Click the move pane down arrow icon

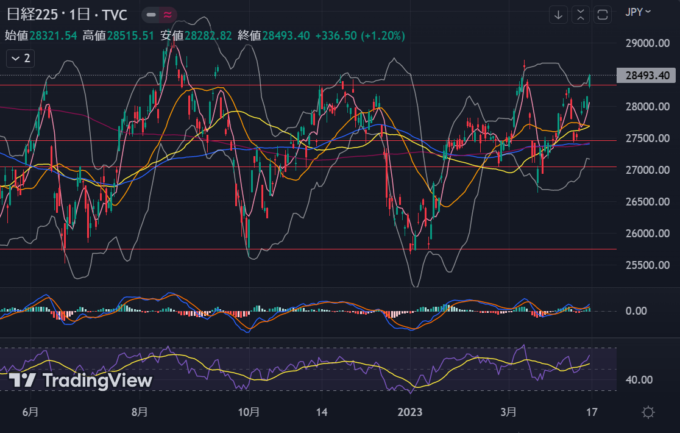557,15
